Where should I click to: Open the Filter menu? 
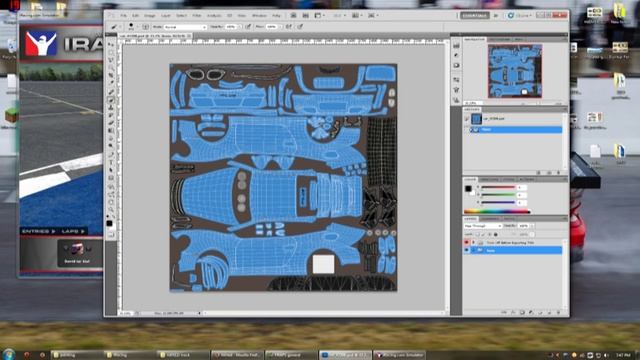point(197,16)
